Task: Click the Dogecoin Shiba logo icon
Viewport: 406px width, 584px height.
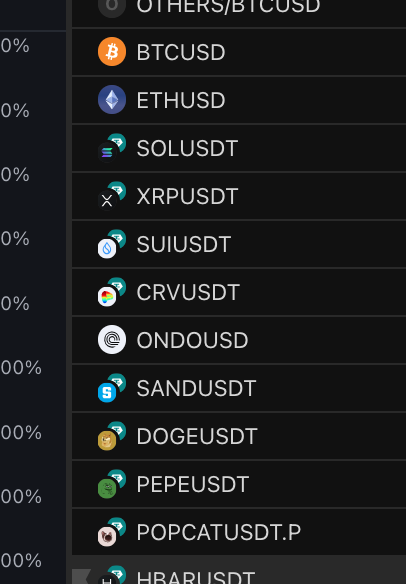Action: point(107,441)
